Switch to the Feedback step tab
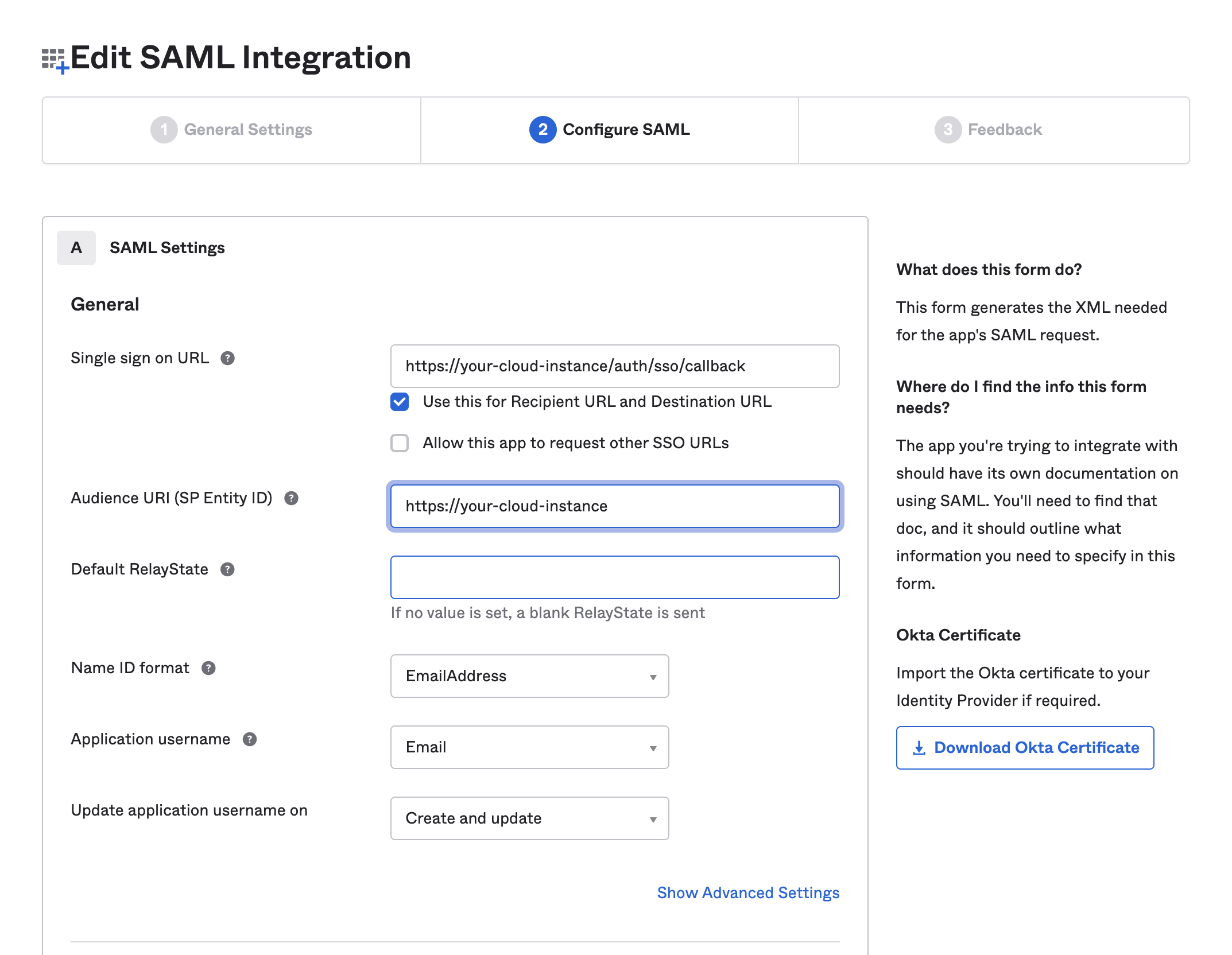 tap(993, 130)
